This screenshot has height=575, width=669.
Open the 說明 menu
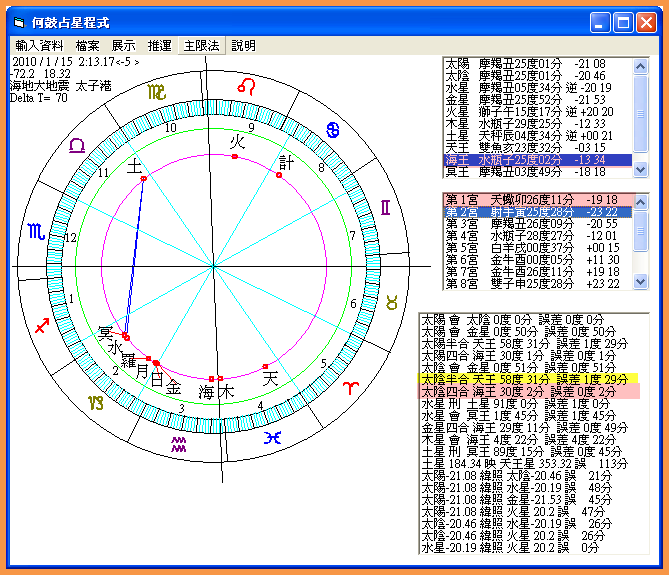point(243,46)
